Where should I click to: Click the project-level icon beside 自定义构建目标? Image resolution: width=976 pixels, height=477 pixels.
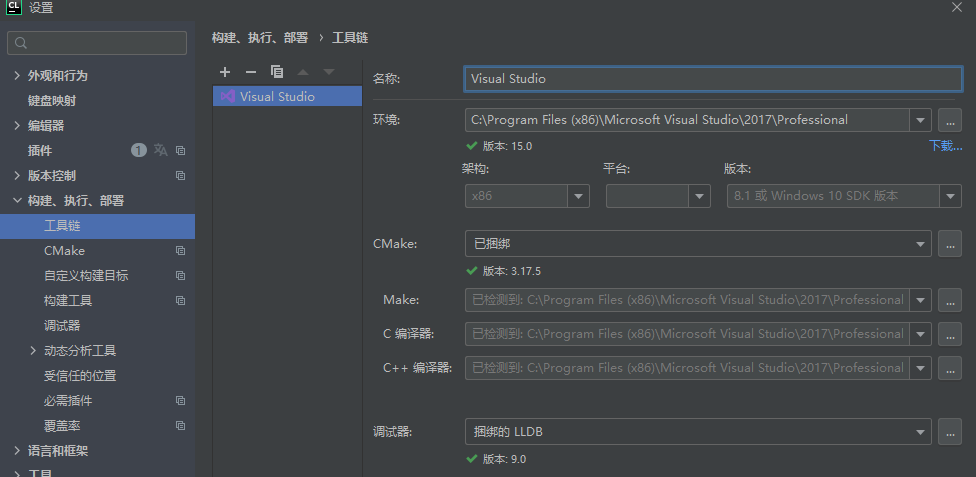point(181,275)
